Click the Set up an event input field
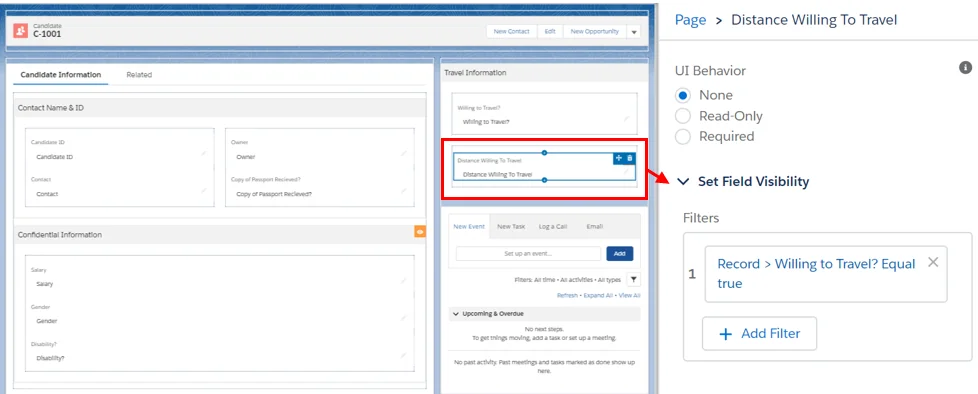 tap(528, 254)
